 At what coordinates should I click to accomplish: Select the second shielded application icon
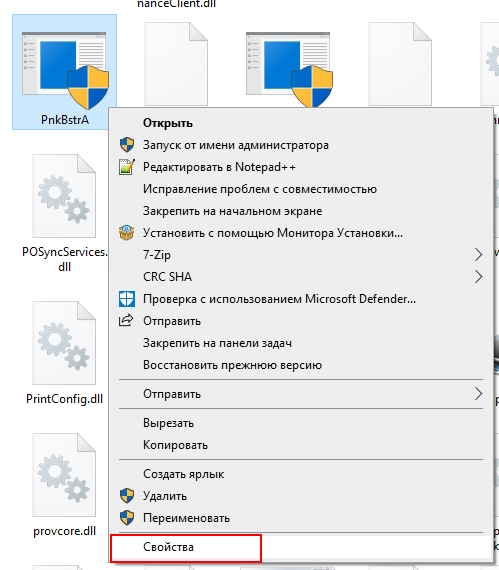click(289, 70)
